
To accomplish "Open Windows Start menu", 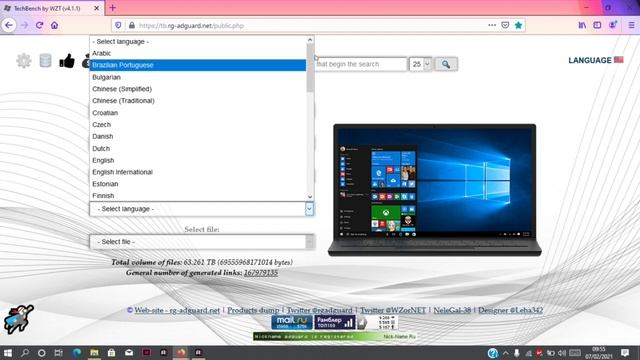I will coord(8,353).
